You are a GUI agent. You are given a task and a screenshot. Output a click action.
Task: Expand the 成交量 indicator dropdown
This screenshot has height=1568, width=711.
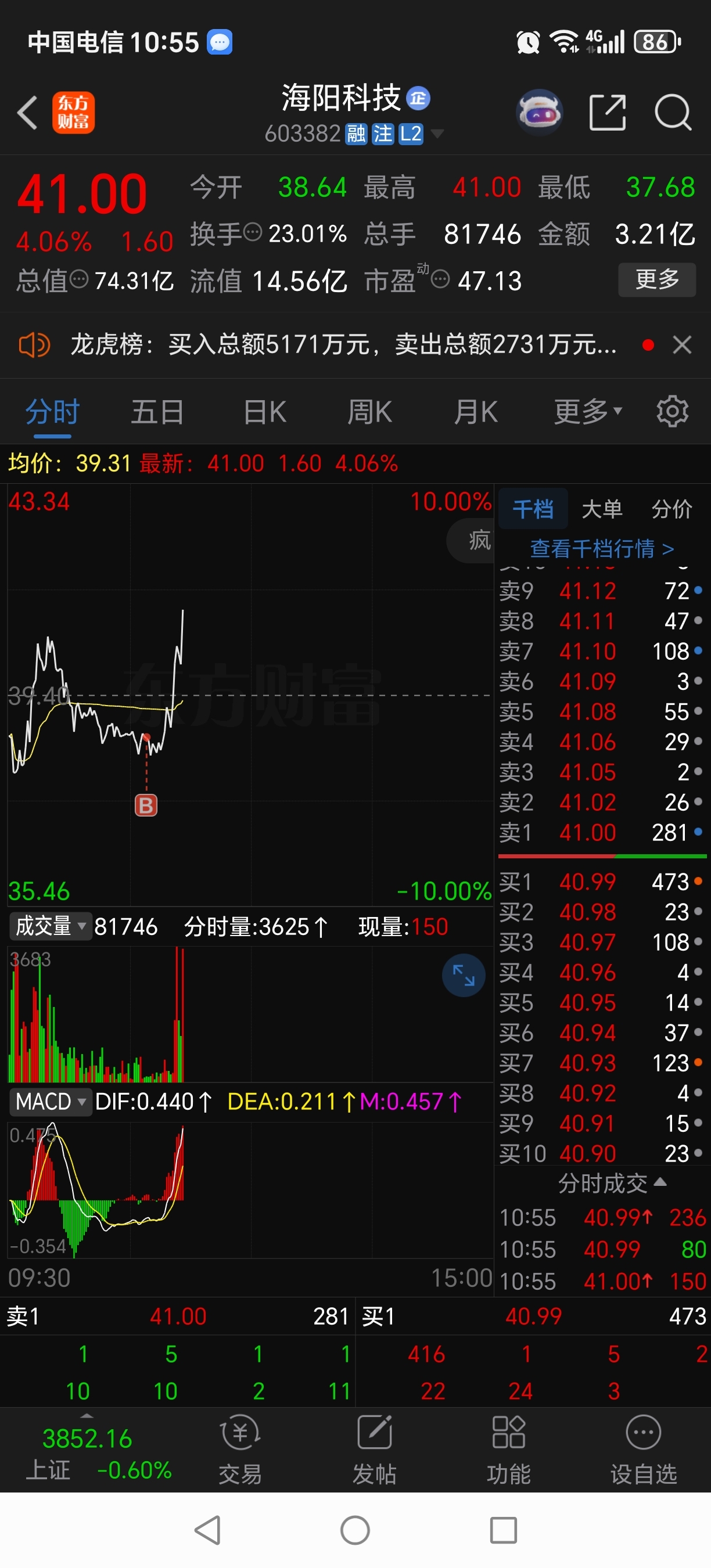click(51, 926)
